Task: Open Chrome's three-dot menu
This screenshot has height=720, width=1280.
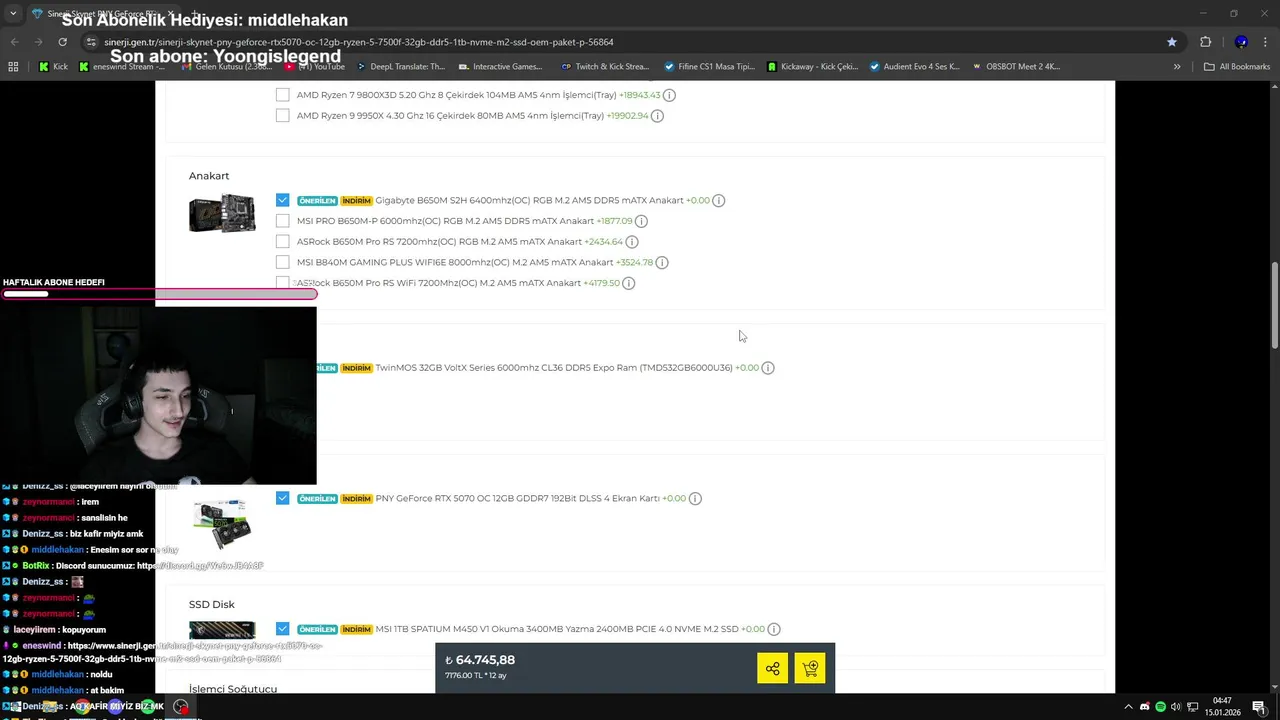Action: (1265, 42)
